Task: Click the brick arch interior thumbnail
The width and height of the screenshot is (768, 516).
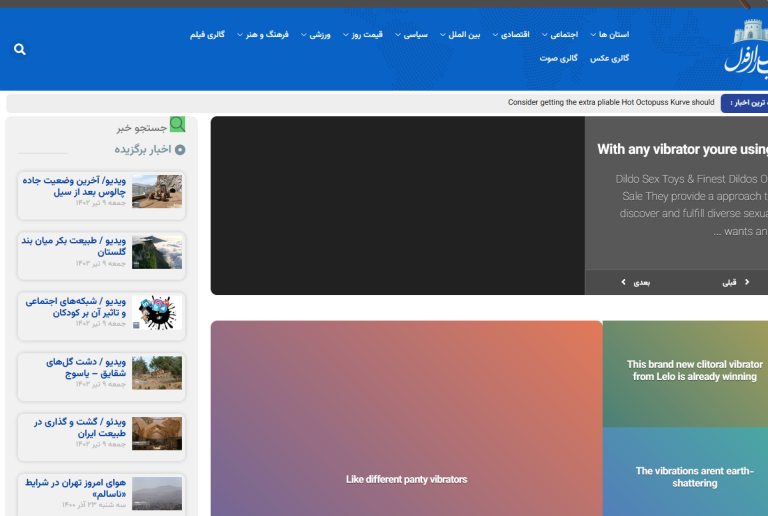Action: pos(157,433)
